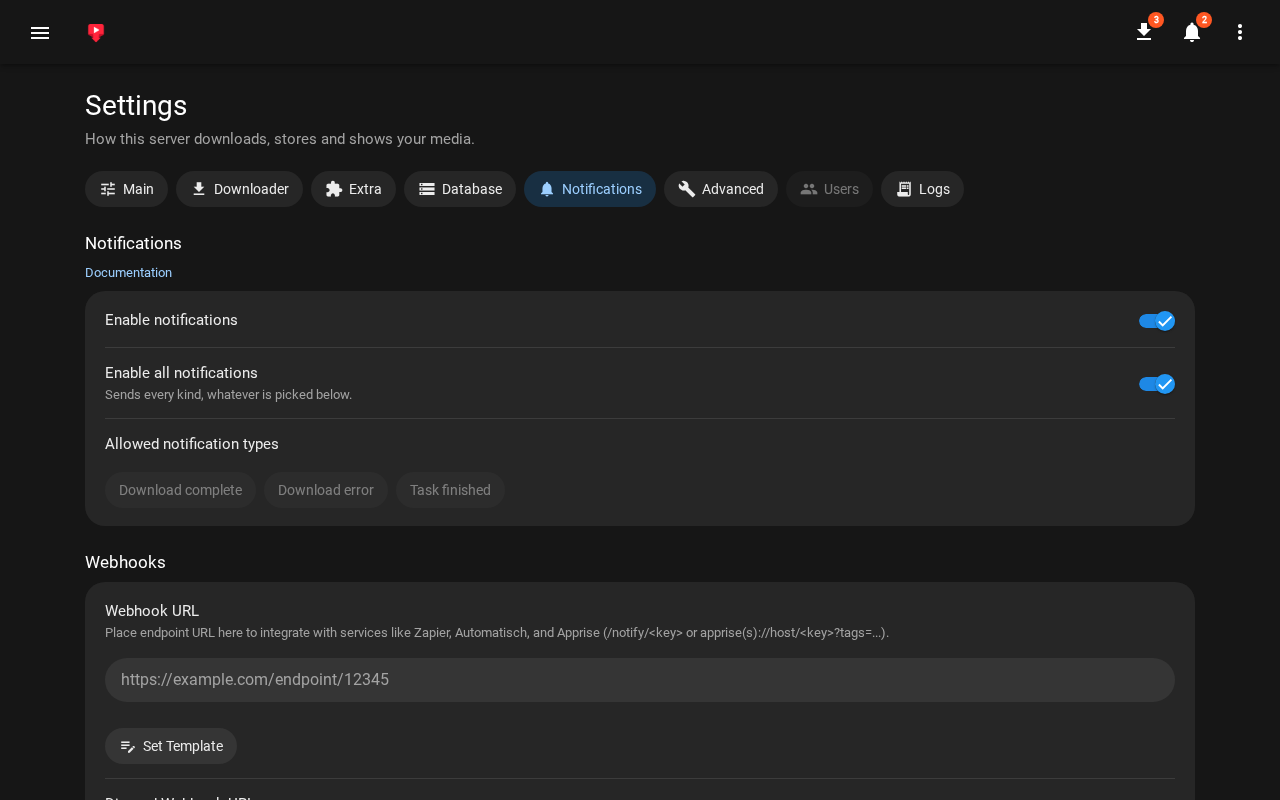Disable the Enable all notifications toggle
The height and width of the screenshot is (800, 1280).
pyautogui.click(x=1156, y=384)
